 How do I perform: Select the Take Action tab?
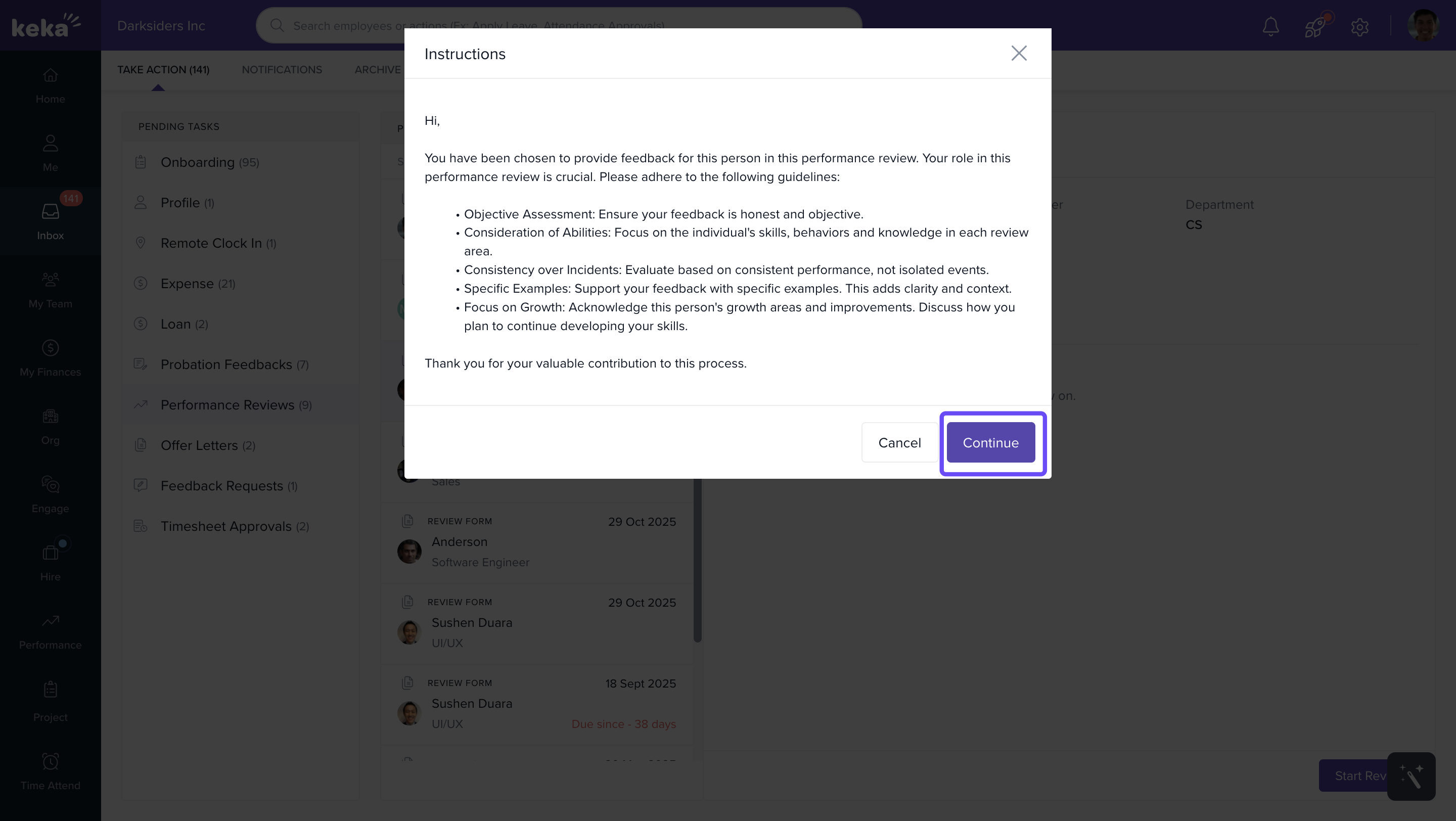pyautogui.click(x=163, y=69)
